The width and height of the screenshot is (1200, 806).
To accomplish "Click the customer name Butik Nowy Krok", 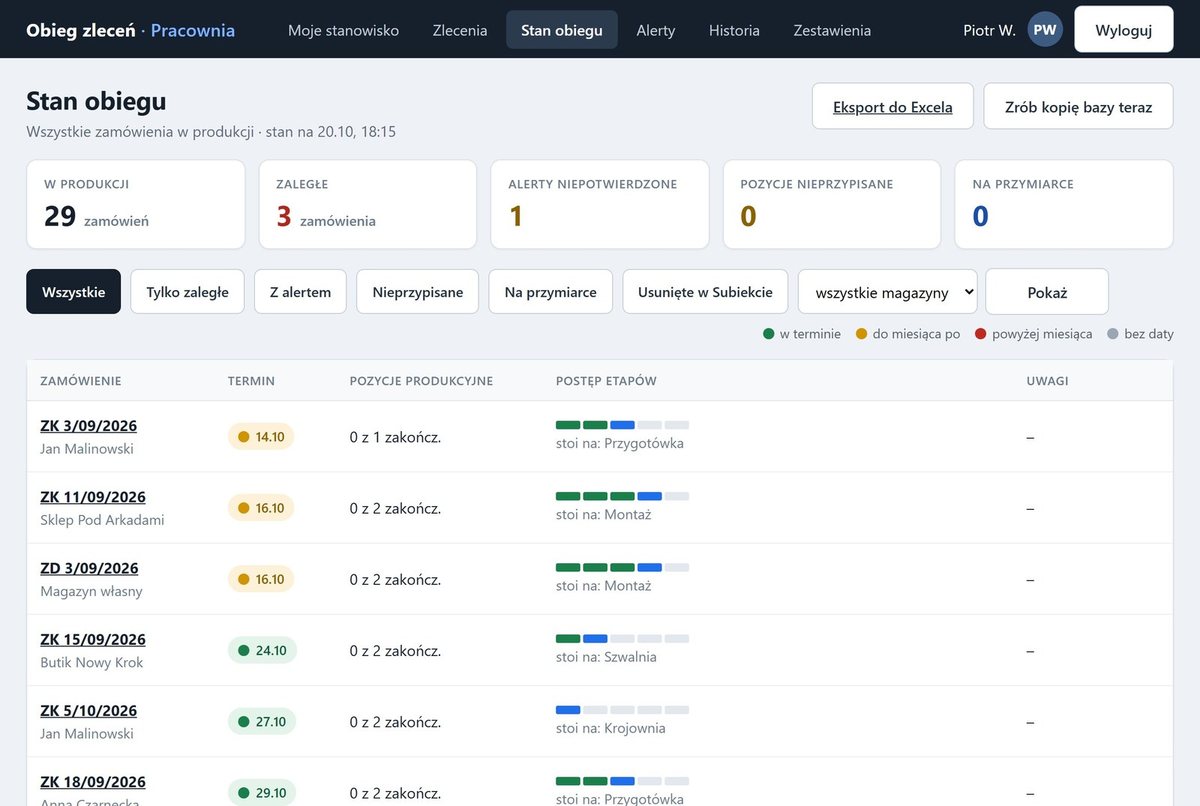I will tap(92, 662).
